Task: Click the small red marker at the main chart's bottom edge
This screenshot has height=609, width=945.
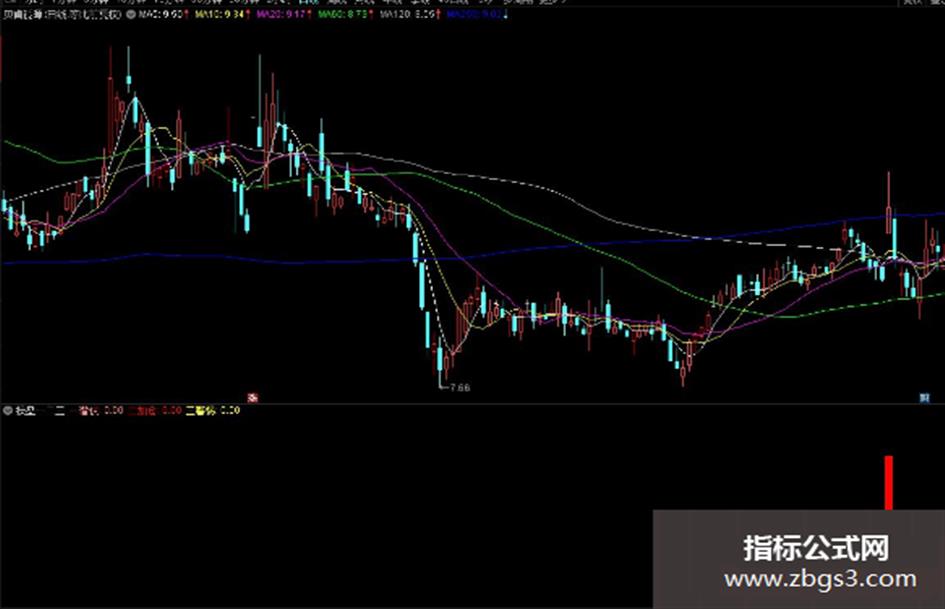Action: (x=253, y=397)
